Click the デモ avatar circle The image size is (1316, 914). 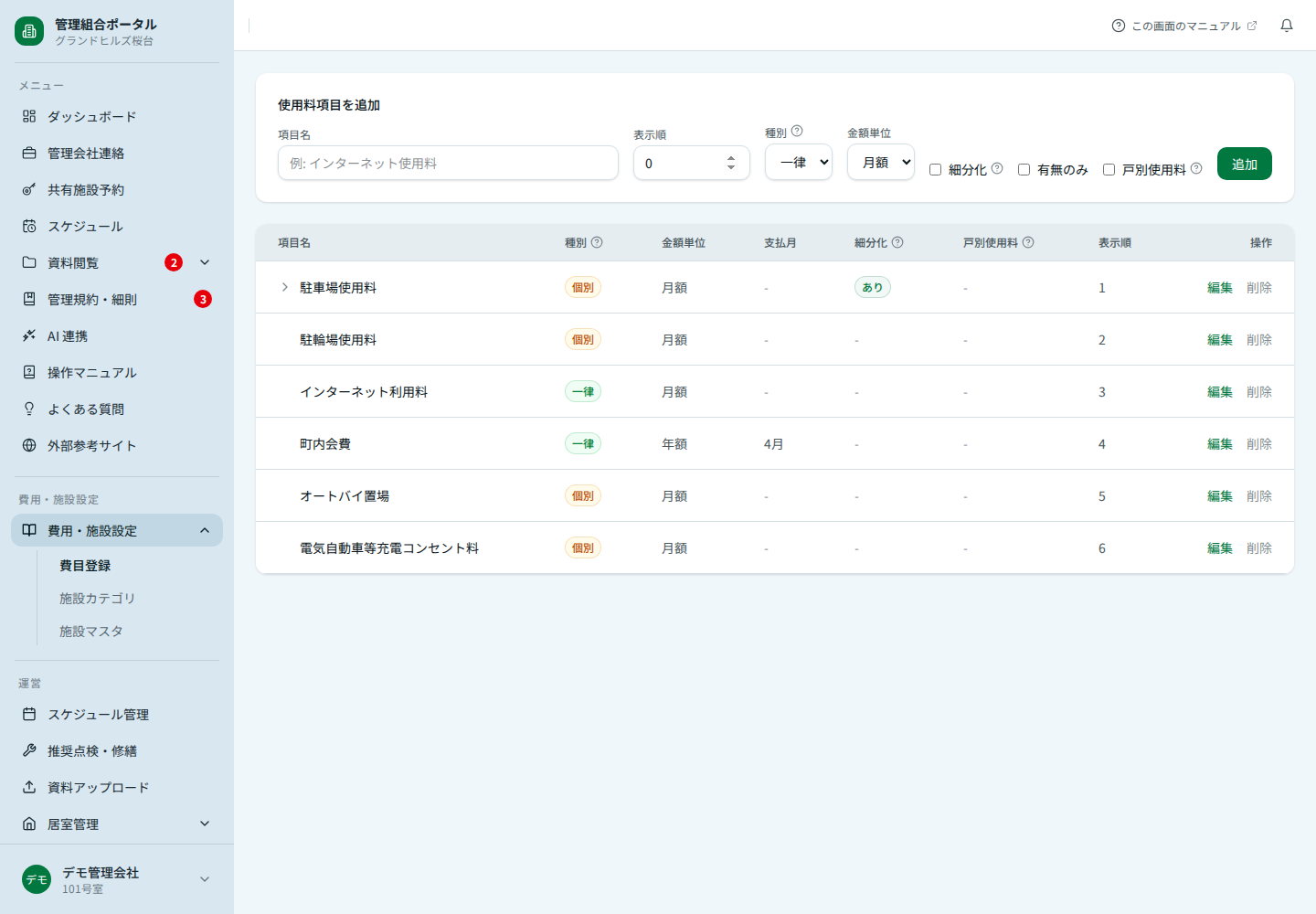coord(37,879)
